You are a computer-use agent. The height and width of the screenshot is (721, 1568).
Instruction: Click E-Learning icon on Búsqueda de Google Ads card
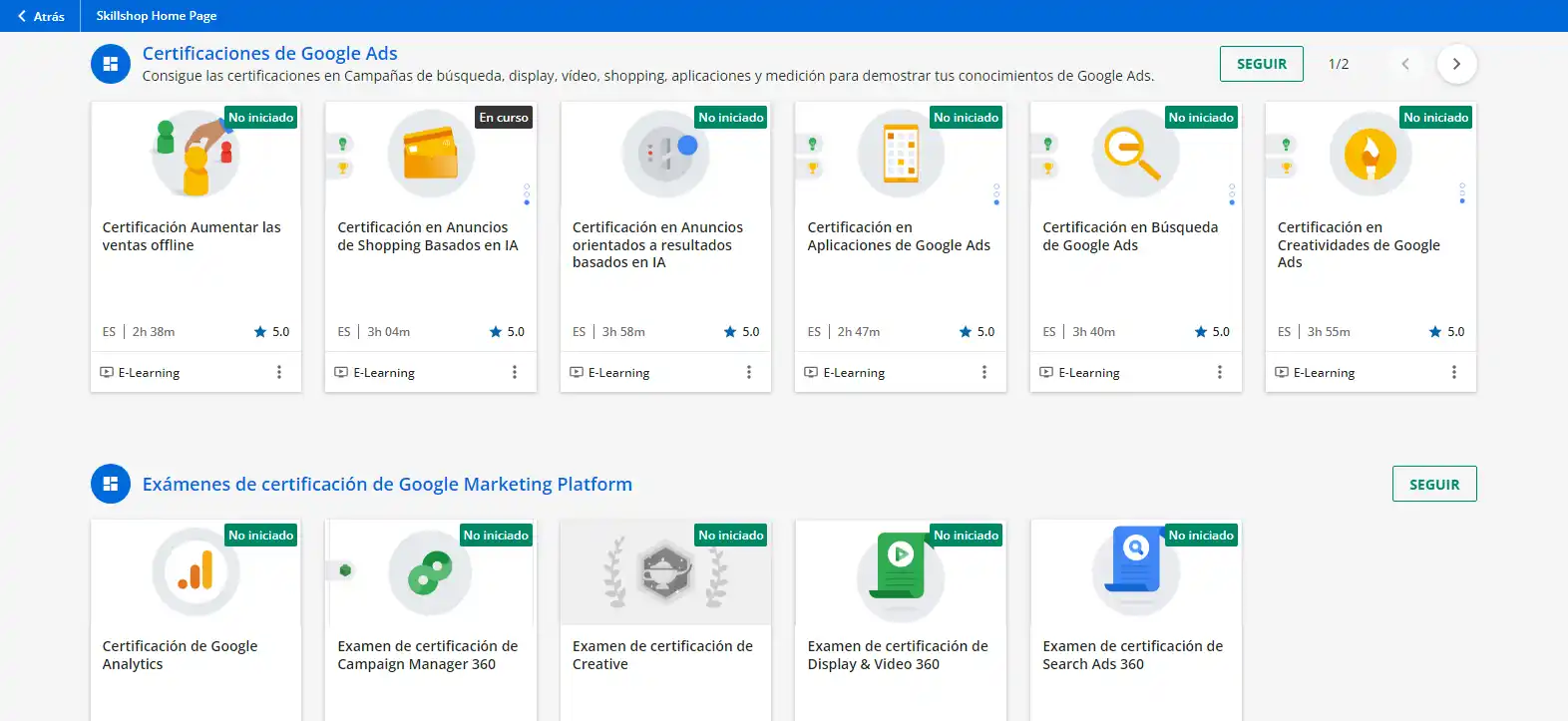1046,373
